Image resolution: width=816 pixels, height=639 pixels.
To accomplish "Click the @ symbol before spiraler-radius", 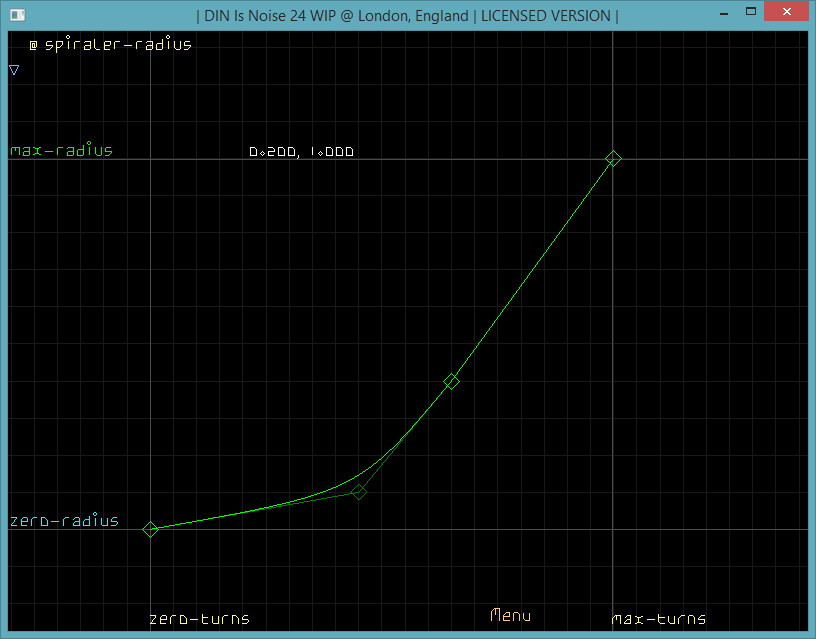I will (33, 46).
